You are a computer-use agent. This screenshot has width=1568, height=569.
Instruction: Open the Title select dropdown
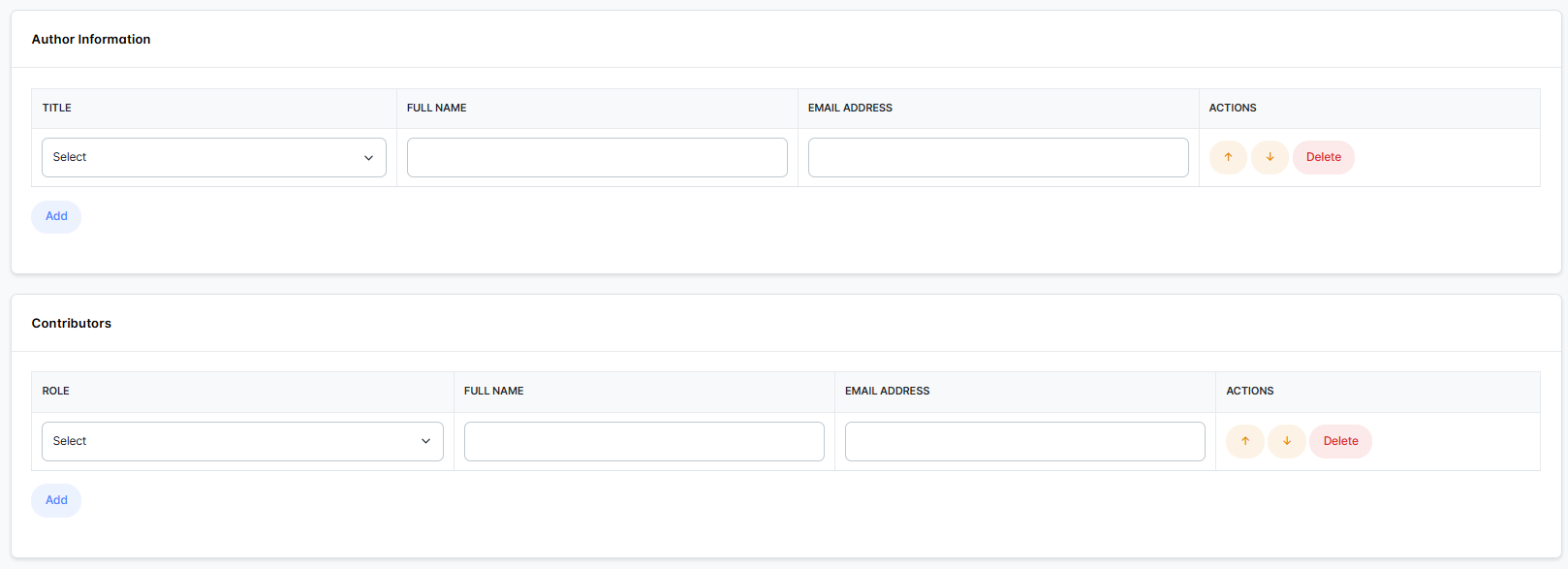tap(213, 157)
